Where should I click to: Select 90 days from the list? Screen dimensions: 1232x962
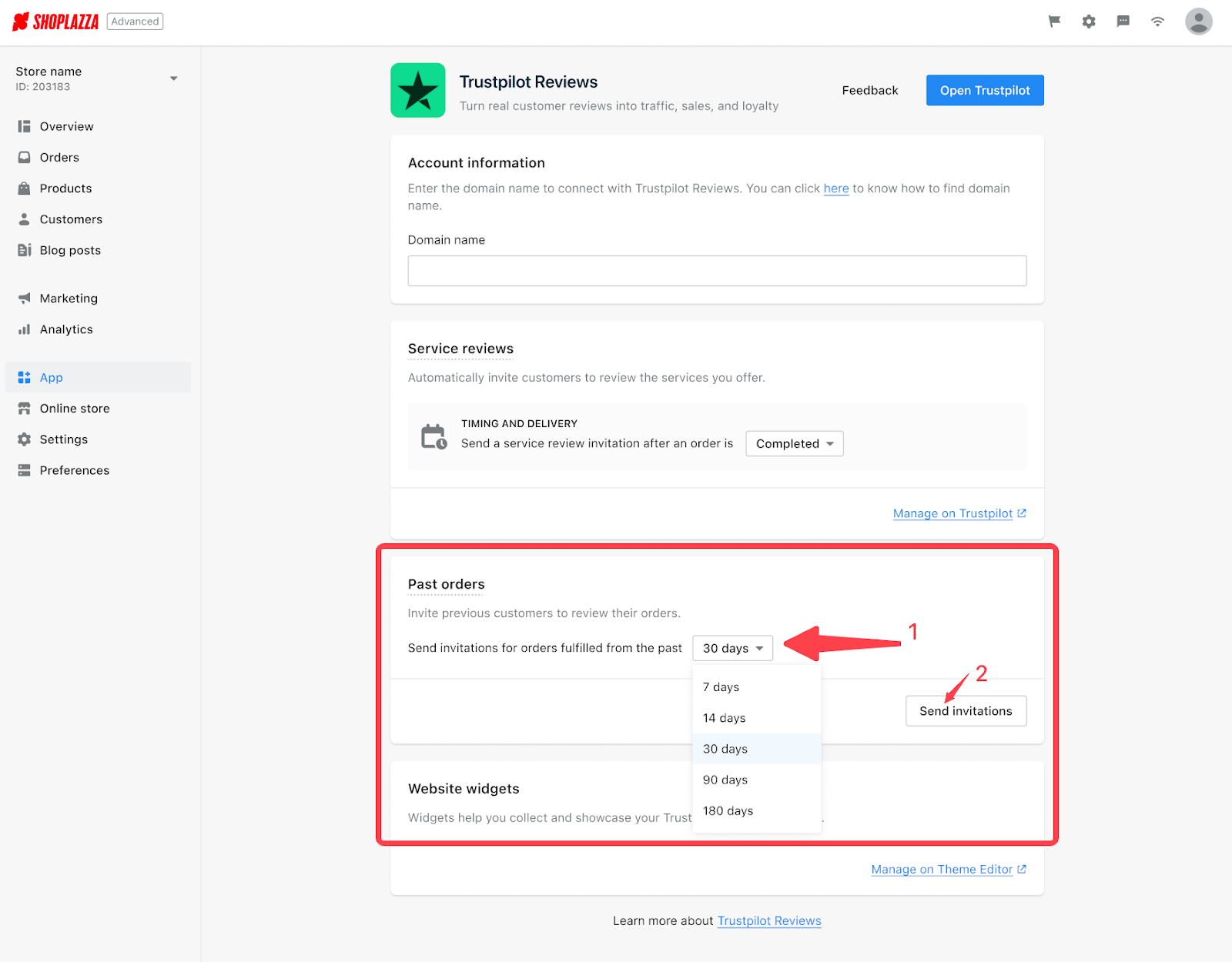(x=757, y=780)
